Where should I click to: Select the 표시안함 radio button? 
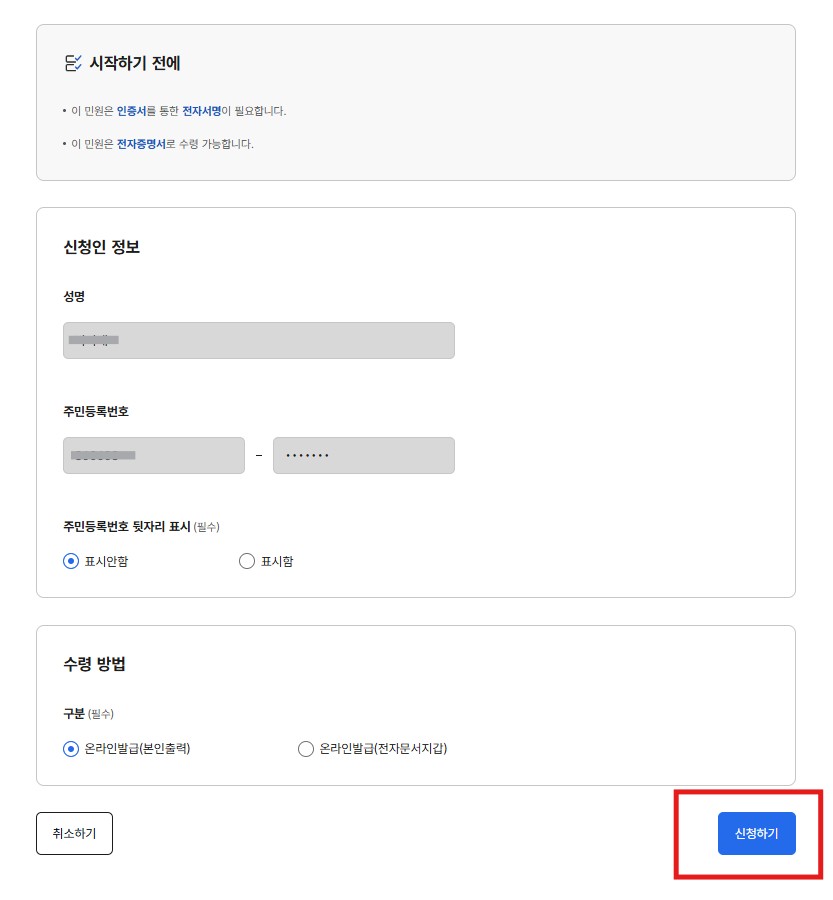coord(70,561)
